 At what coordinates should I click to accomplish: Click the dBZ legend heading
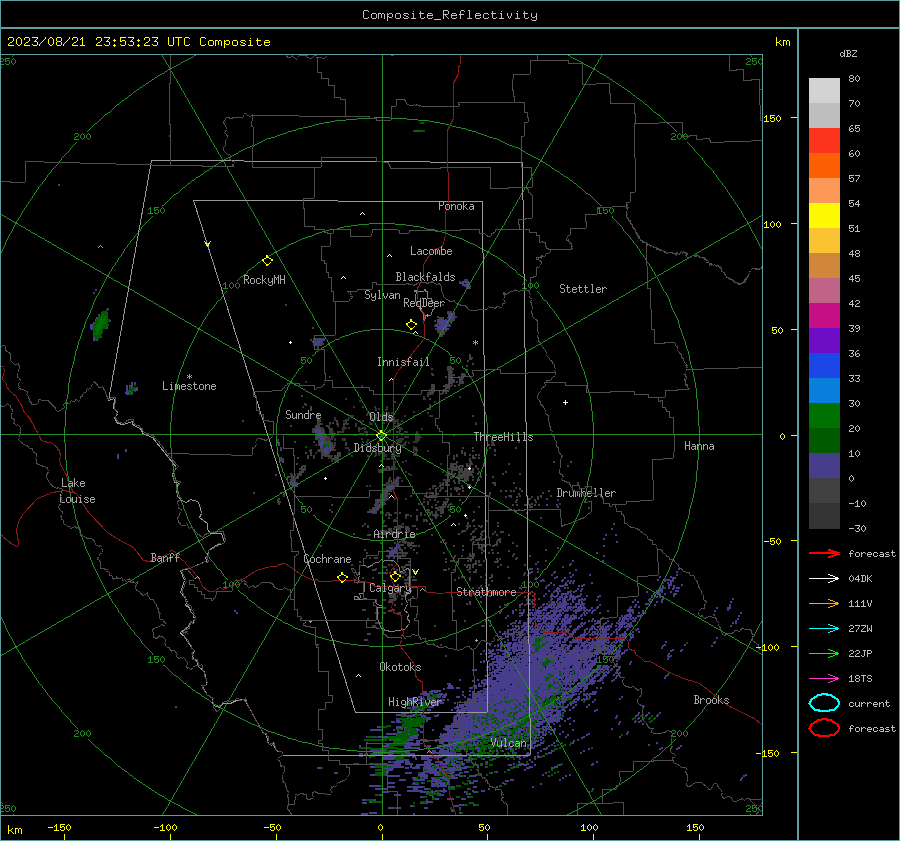(x=848, y=53)
